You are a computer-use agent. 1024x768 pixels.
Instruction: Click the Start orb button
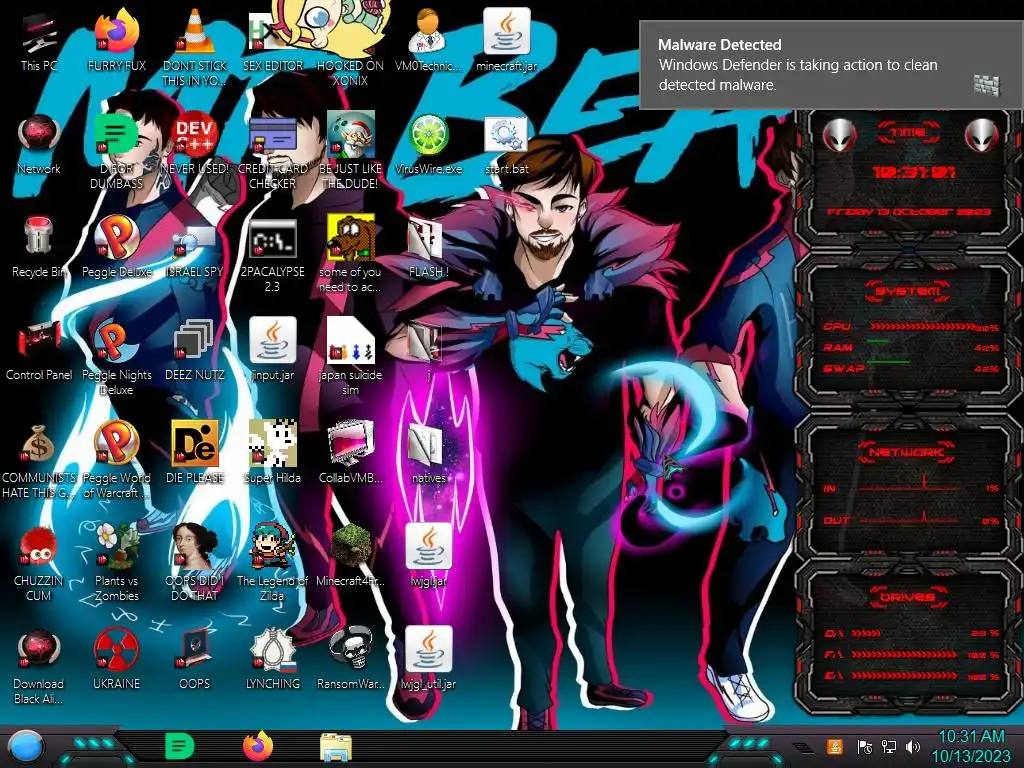pyautogui.click(x=26, y=747)
